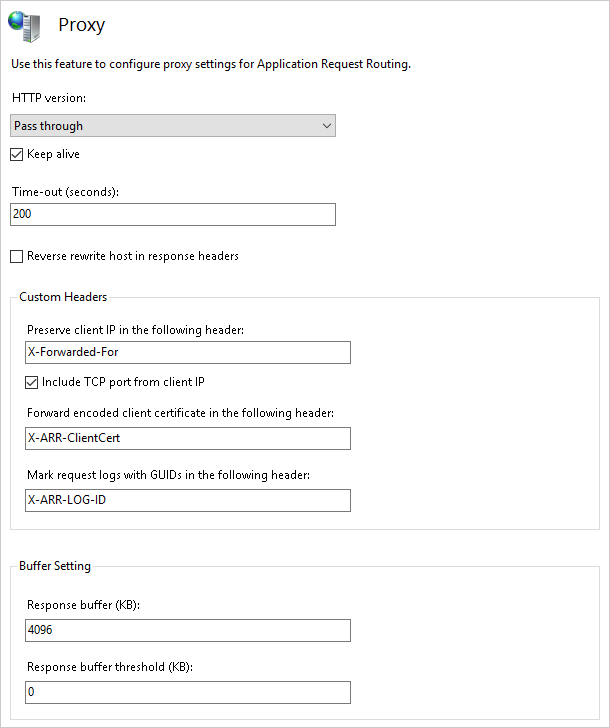
Task: Disable Include TCP port from client IP
Action: (x=32, y=383)
